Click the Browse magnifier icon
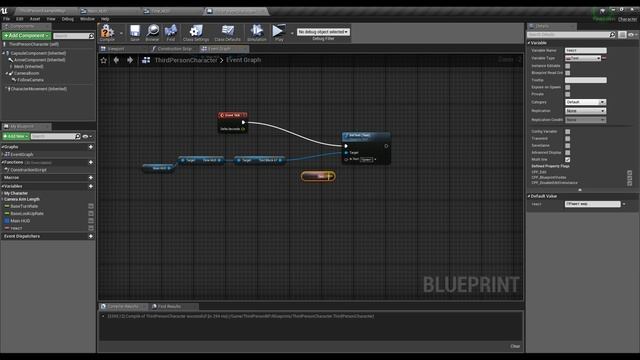This screenshot has width=640, height=360. (152, 33)
